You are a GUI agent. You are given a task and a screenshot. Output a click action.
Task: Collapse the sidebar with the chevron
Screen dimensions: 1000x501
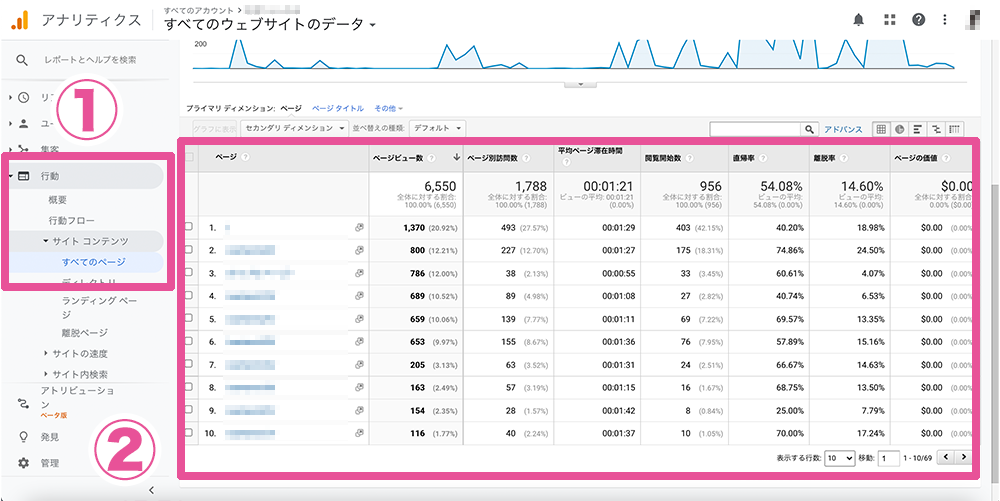pyautogui.click(x=151, y=490)
